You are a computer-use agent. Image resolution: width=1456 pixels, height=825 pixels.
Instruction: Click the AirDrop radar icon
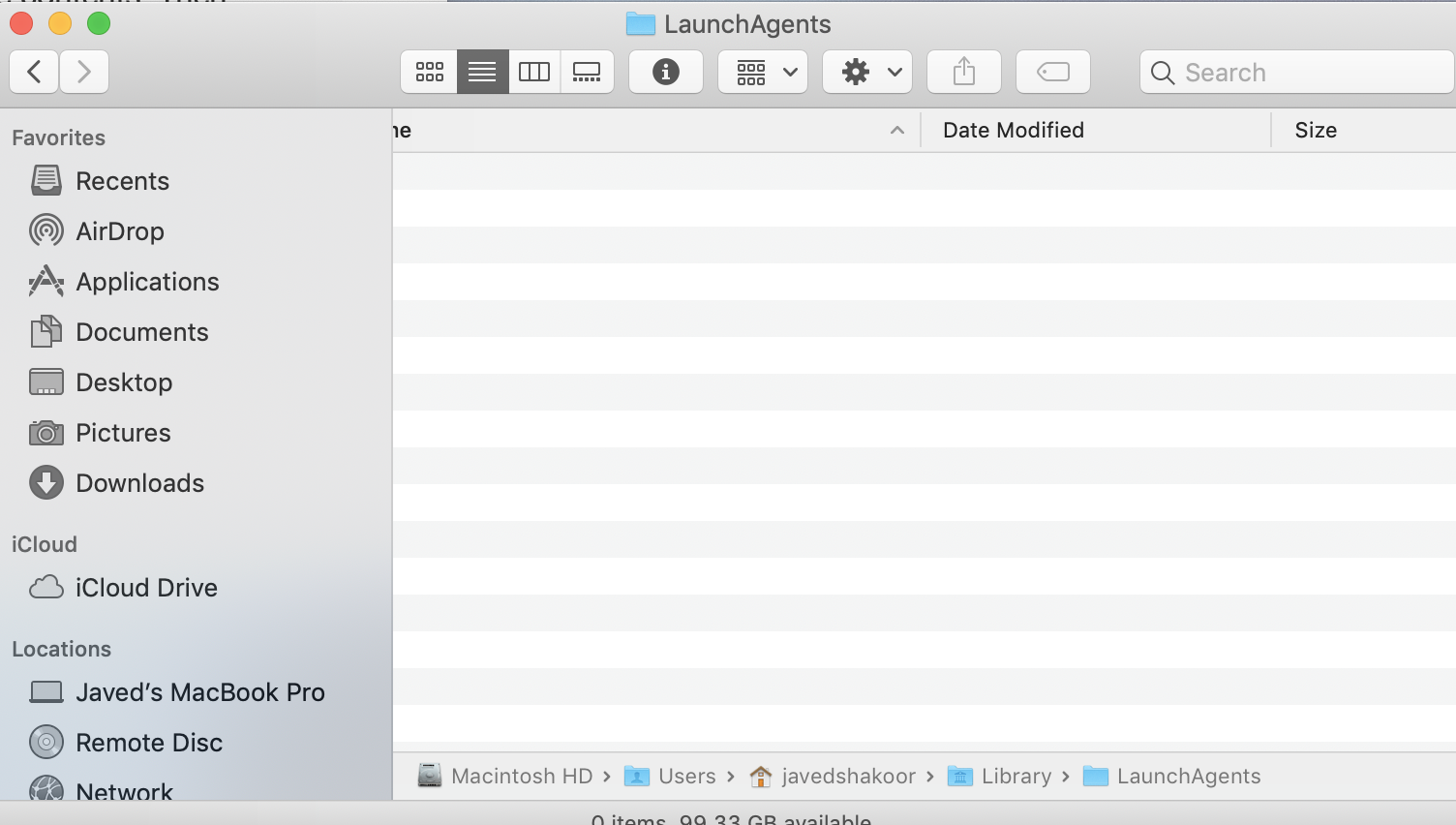[46, 230]
